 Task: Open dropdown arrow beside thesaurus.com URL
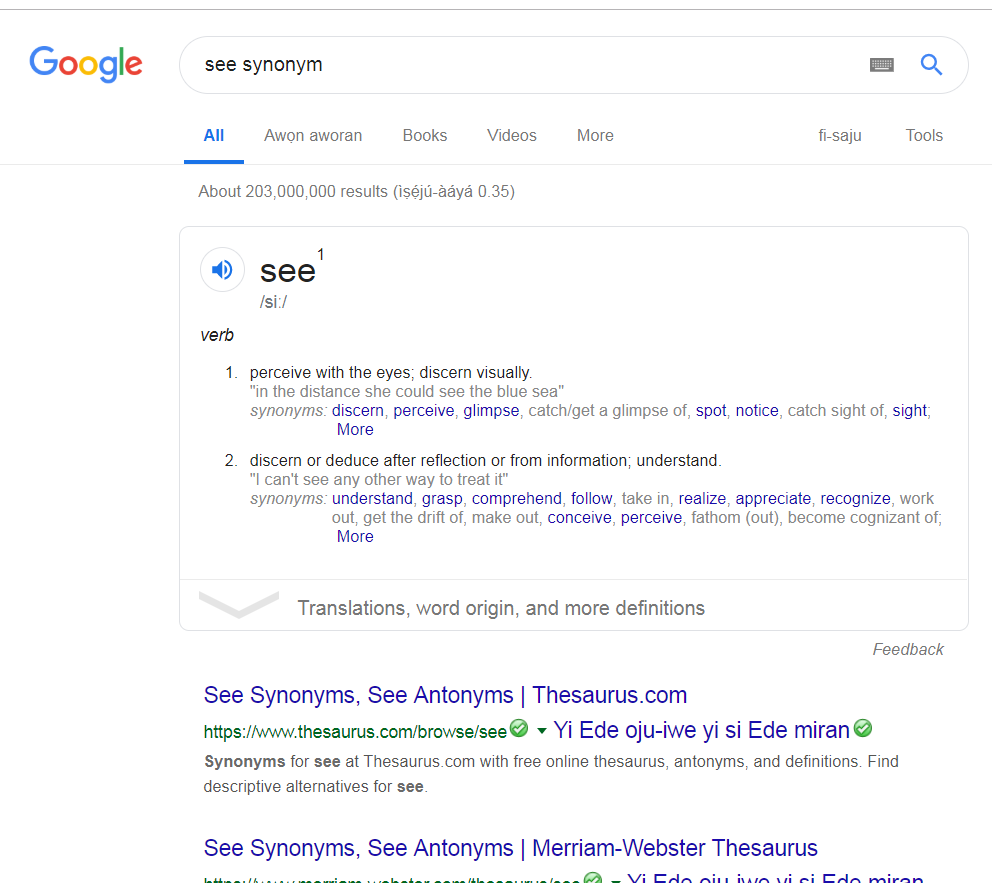pyautogui.click(x=542, y=731)
